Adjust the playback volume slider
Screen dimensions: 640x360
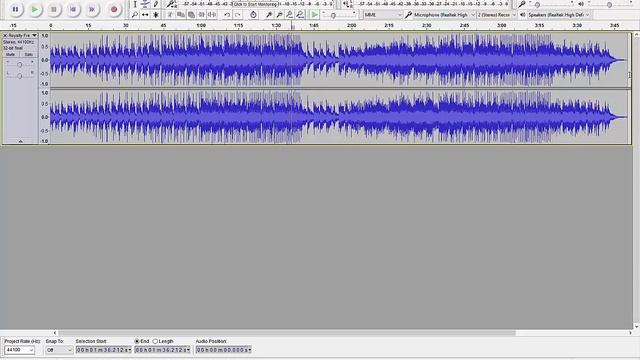pos(609,4)
